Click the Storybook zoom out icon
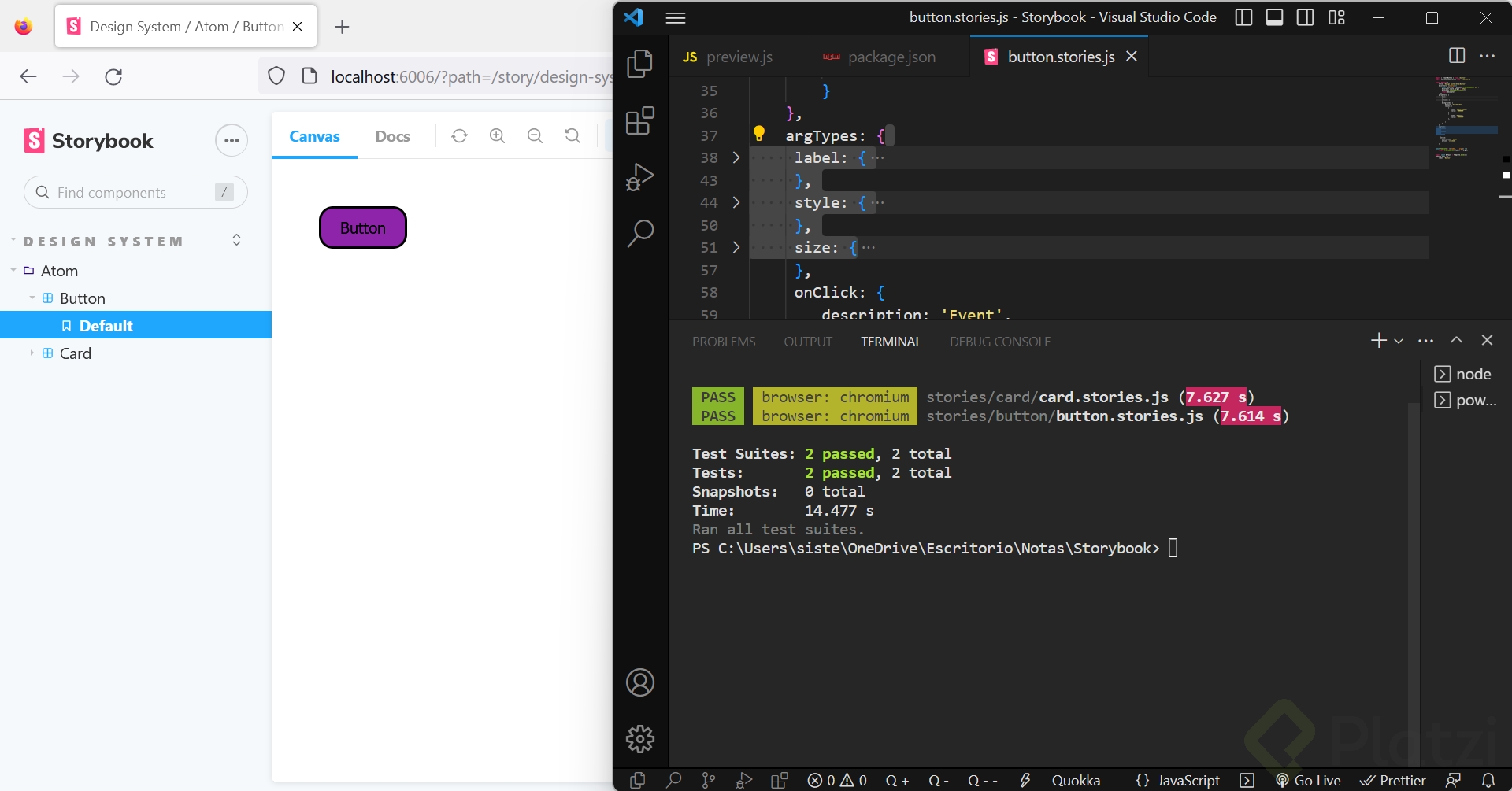 click(x=535, y=136)
